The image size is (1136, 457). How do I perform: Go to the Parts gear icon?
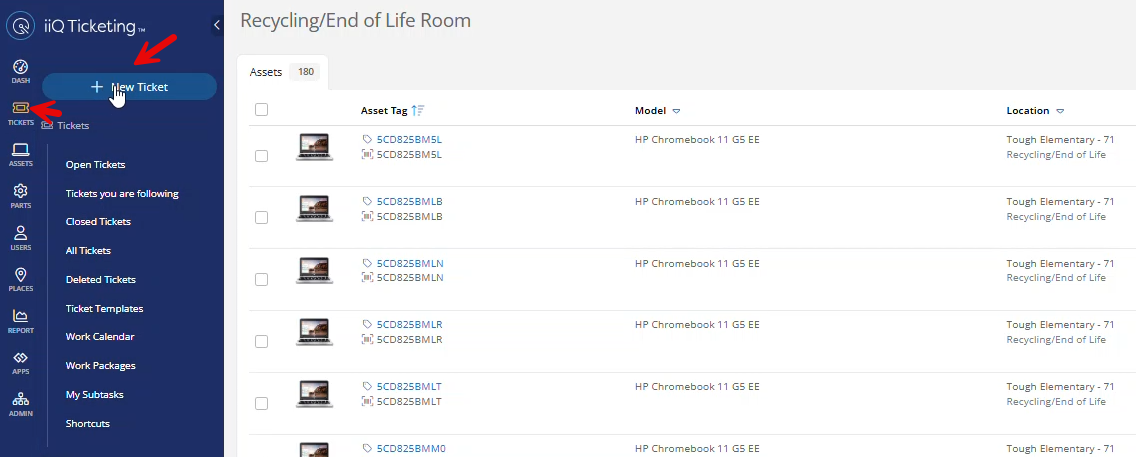coord(20,195)
